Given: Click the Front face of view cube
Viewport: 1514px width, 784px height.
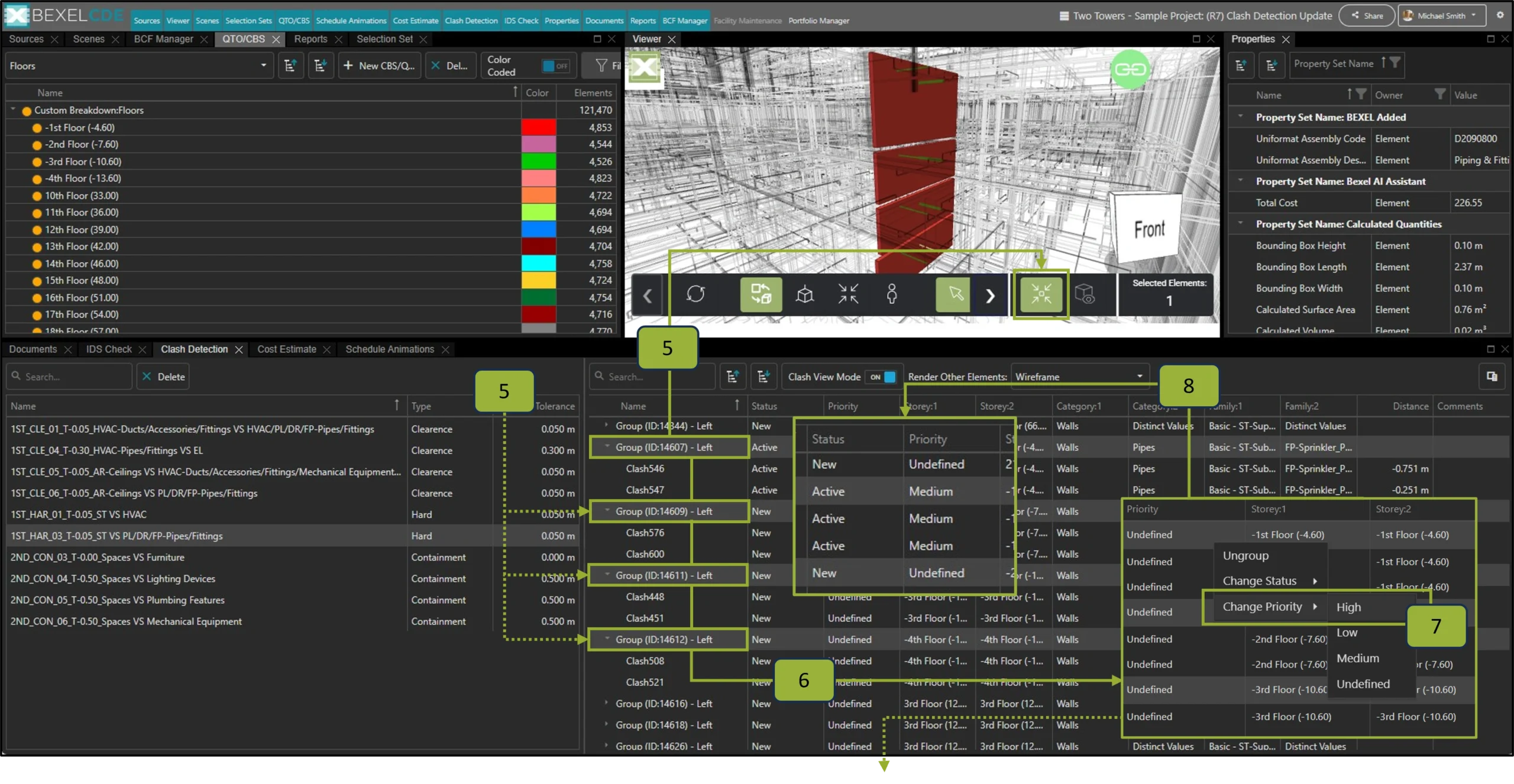Looking at the screenshot, I should click(x=1149, y=229).
